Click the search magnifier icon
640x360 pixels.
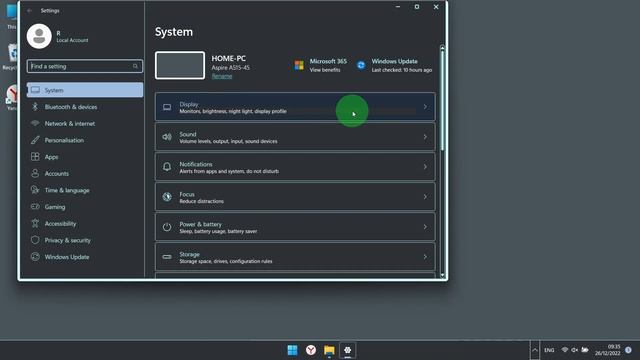(135, 66)
